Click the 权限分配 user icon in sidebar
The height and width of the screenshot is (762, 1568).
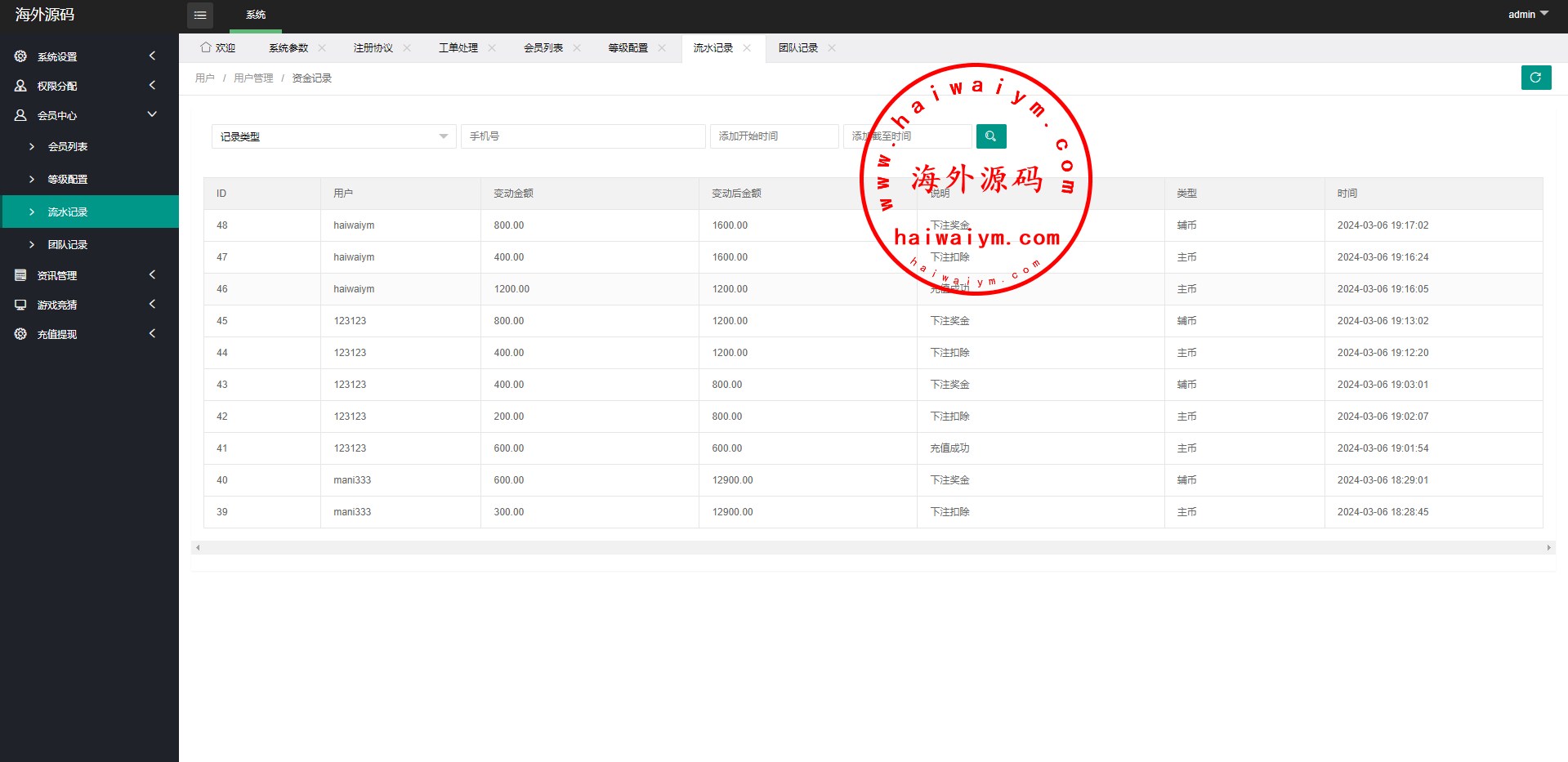coord(20,86)
